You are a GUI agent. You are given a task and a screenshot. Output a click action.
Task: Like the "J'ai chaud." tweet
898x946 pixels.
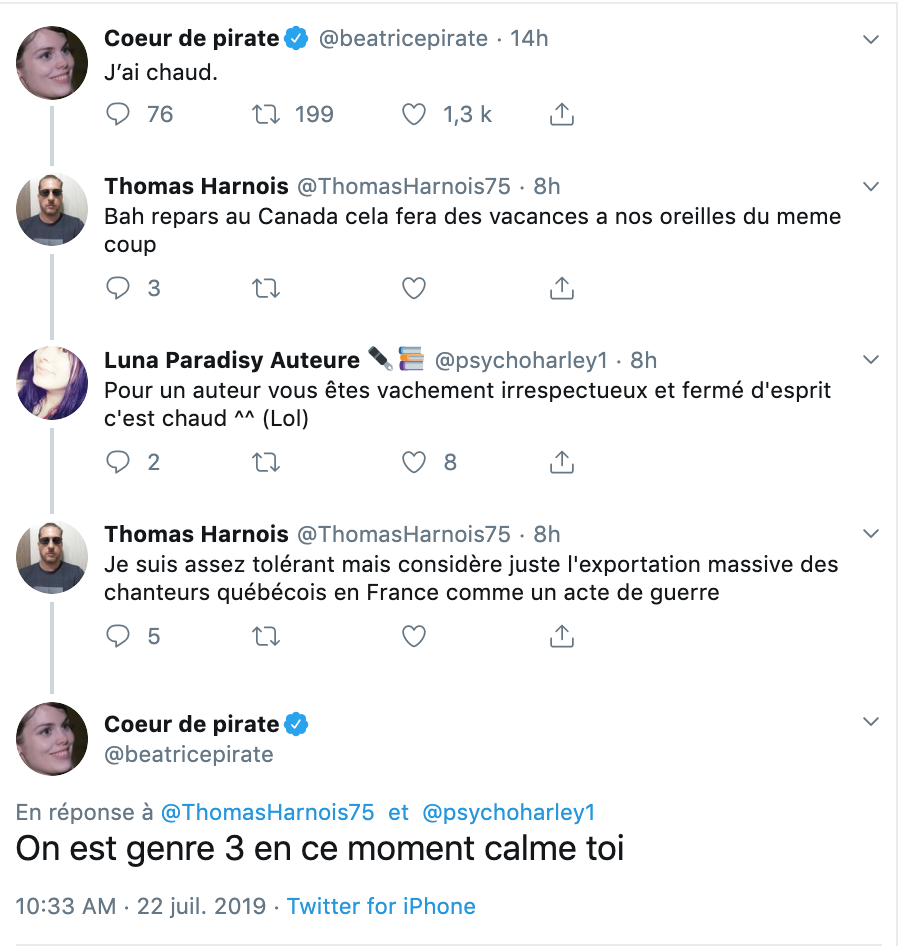click(414, 115)
